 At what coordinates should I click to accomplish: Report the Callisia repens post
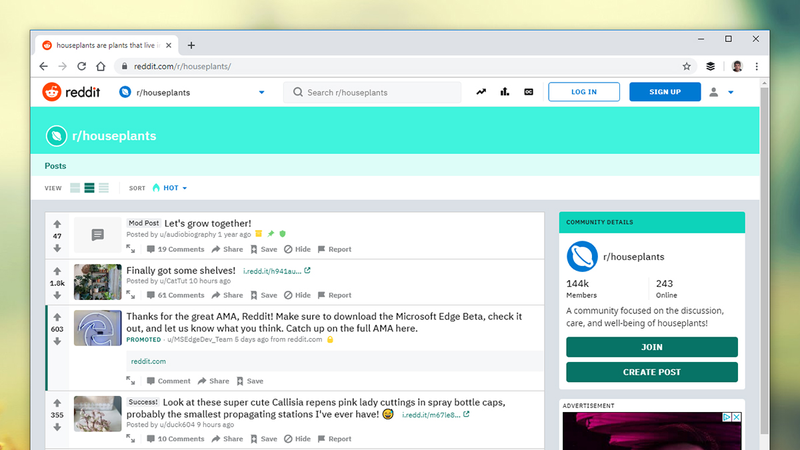click(x=335, y=438)
